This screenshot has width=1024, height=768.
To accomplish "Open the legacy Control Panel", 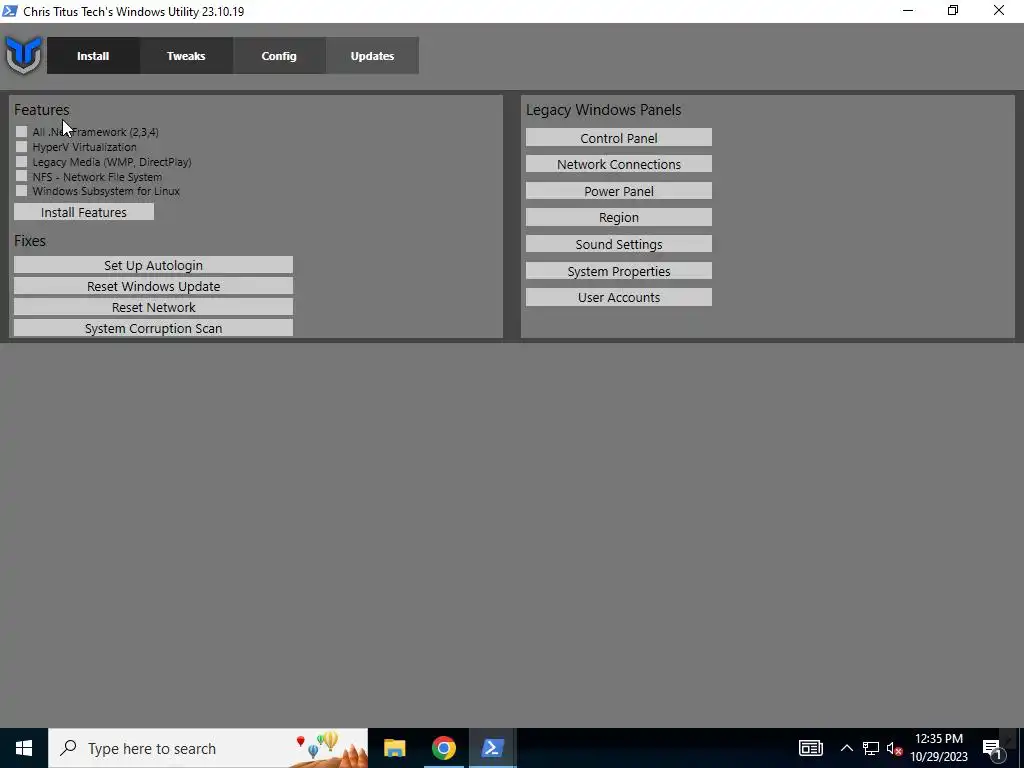I will 618,138.
